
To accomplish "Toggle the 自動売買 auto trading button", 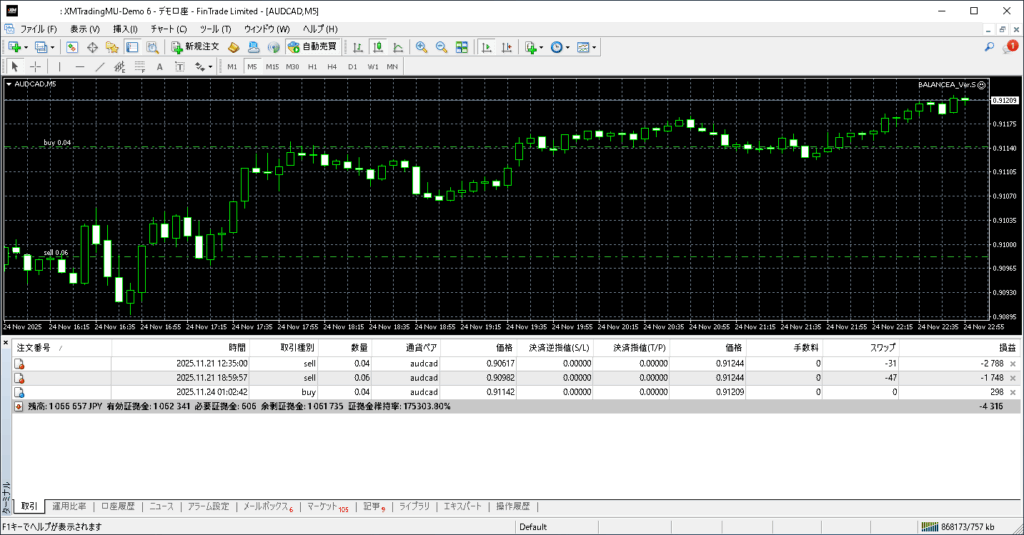I will tap(312, 47).
